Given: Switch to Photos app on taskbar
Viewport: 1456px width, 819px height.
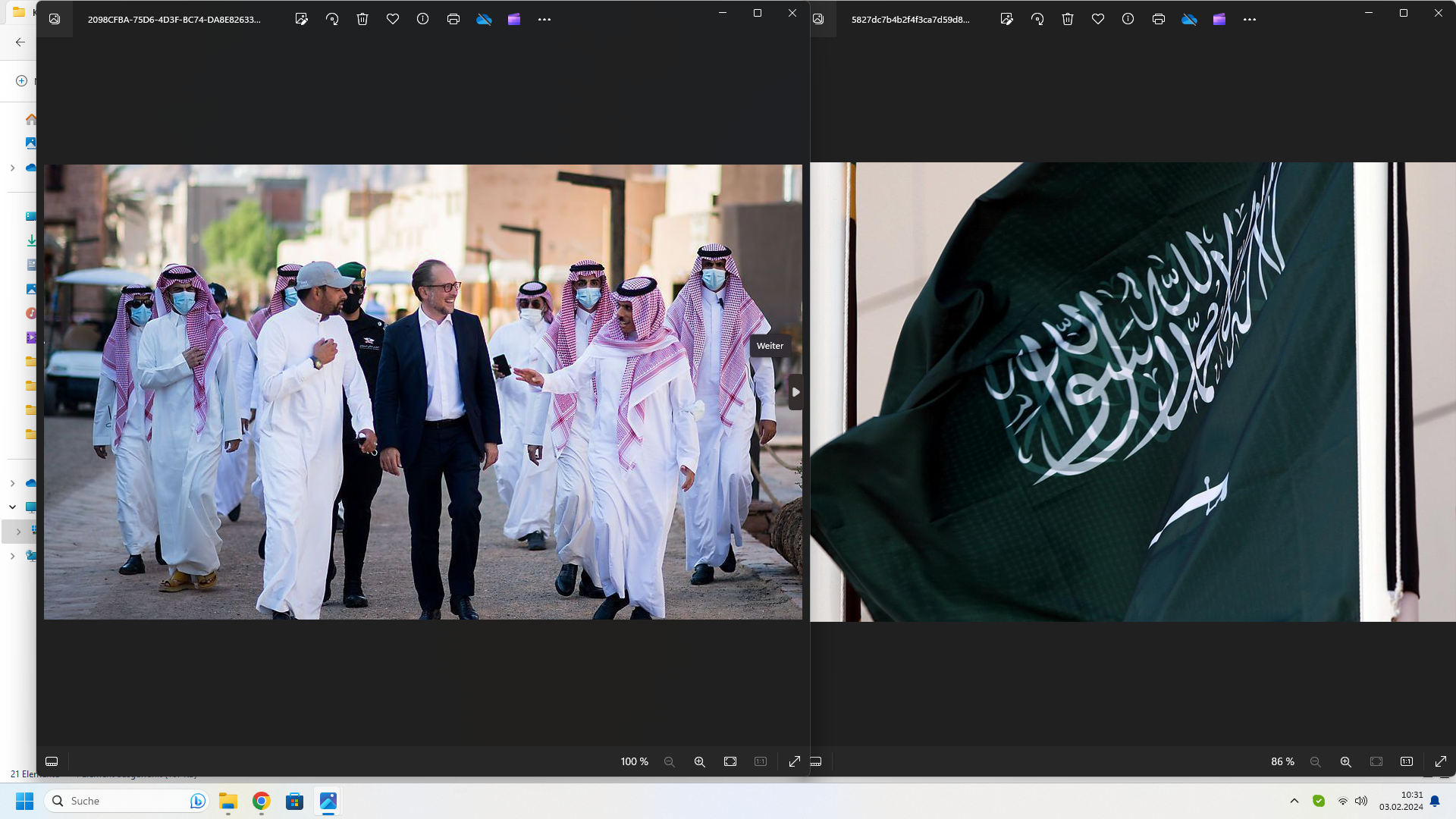Looking at the screenshot, I should pyautogui.click(x=328, y=801).
